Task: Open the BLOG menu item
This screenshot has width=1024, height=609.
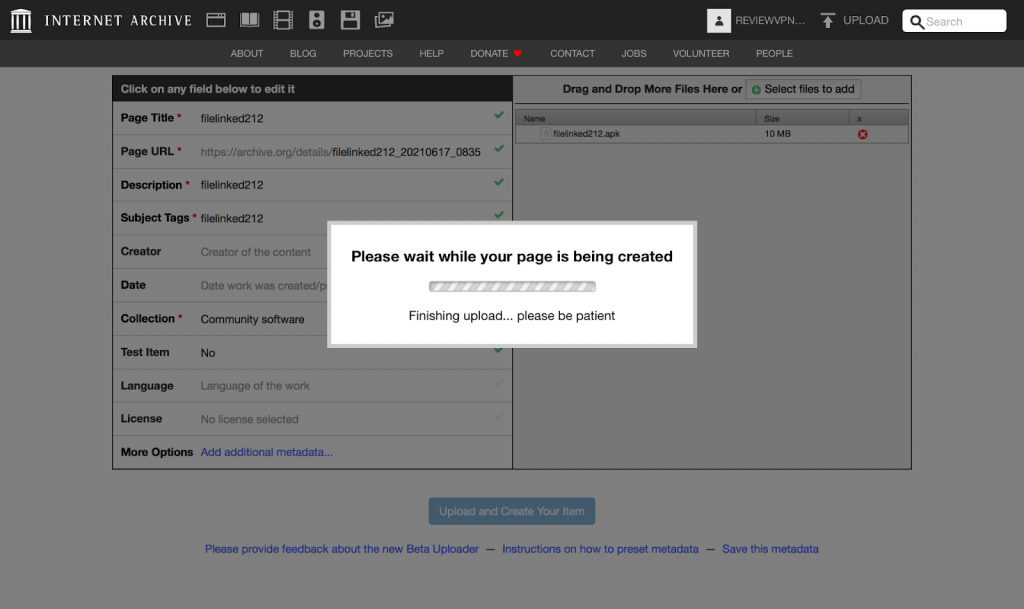Action: coord(303,54)
